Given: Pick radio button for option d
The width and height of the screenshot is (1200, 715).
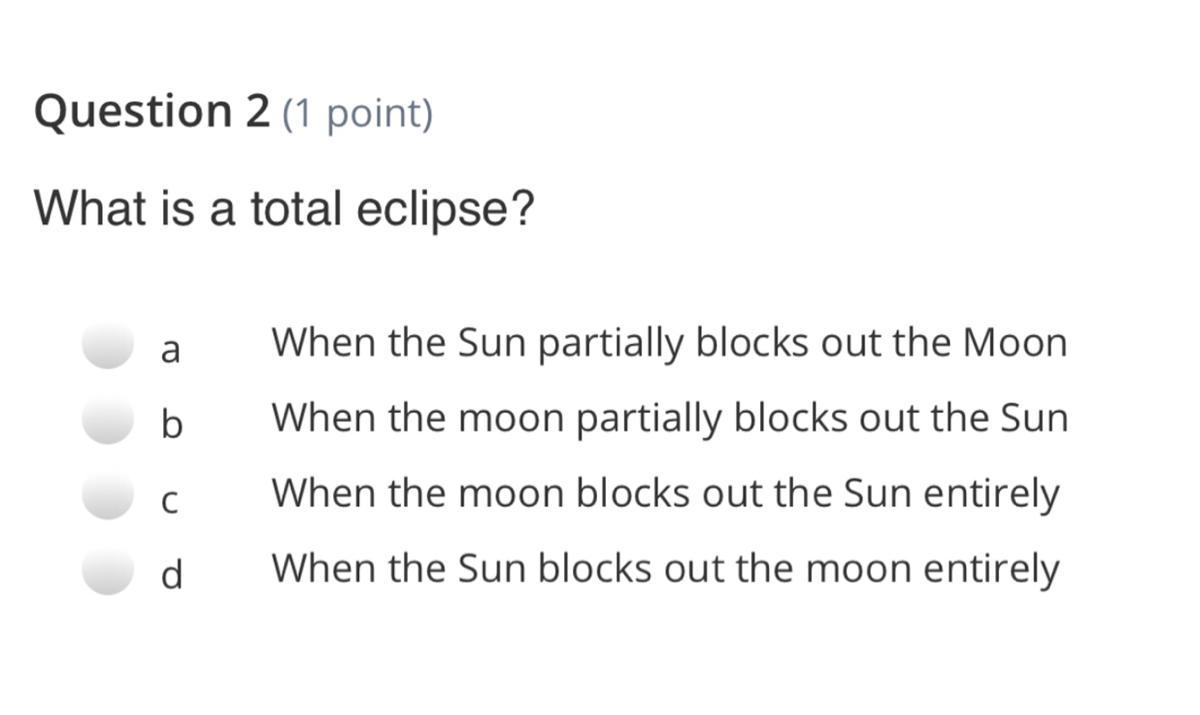Looking at the screenshot, I should [108, 571].
